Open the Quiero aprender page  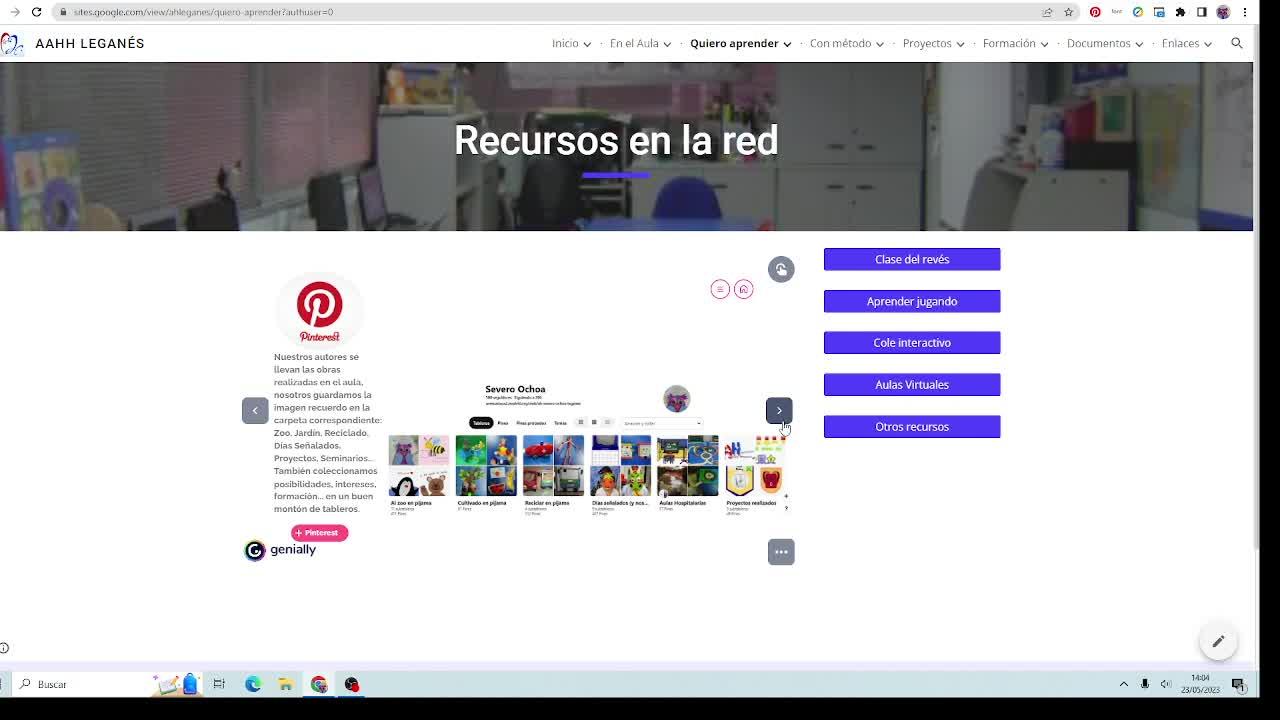734,43
